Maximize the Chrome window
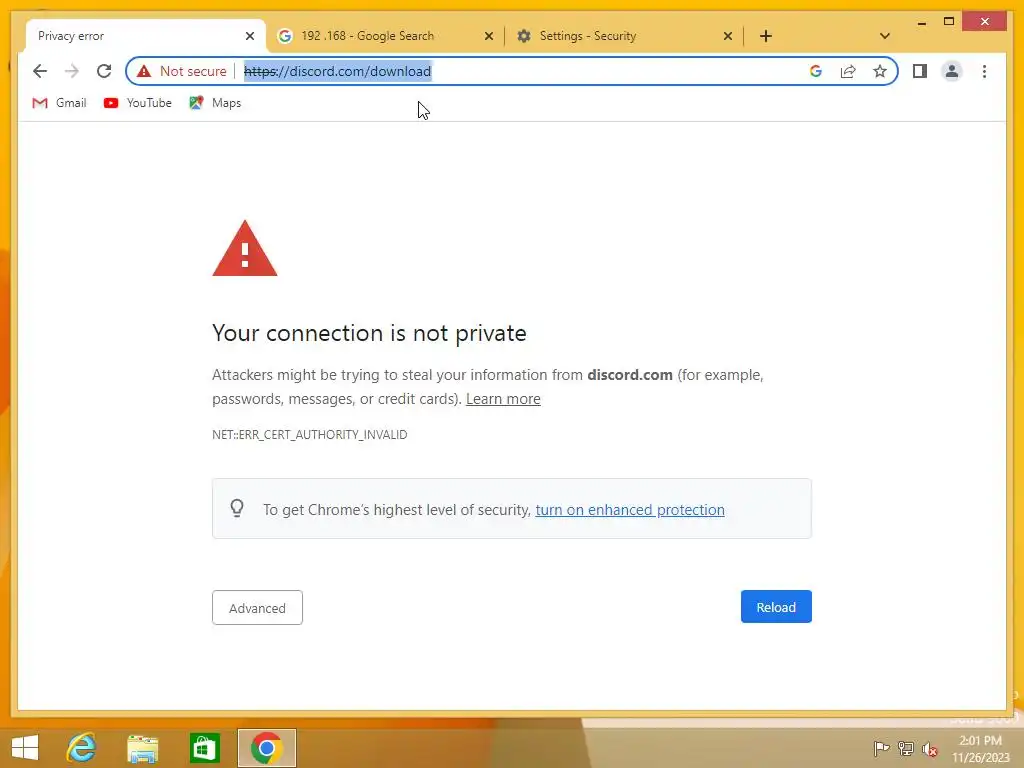This screenshot has width=1024, height=768. pyautogui.click(x=949, y=22)
